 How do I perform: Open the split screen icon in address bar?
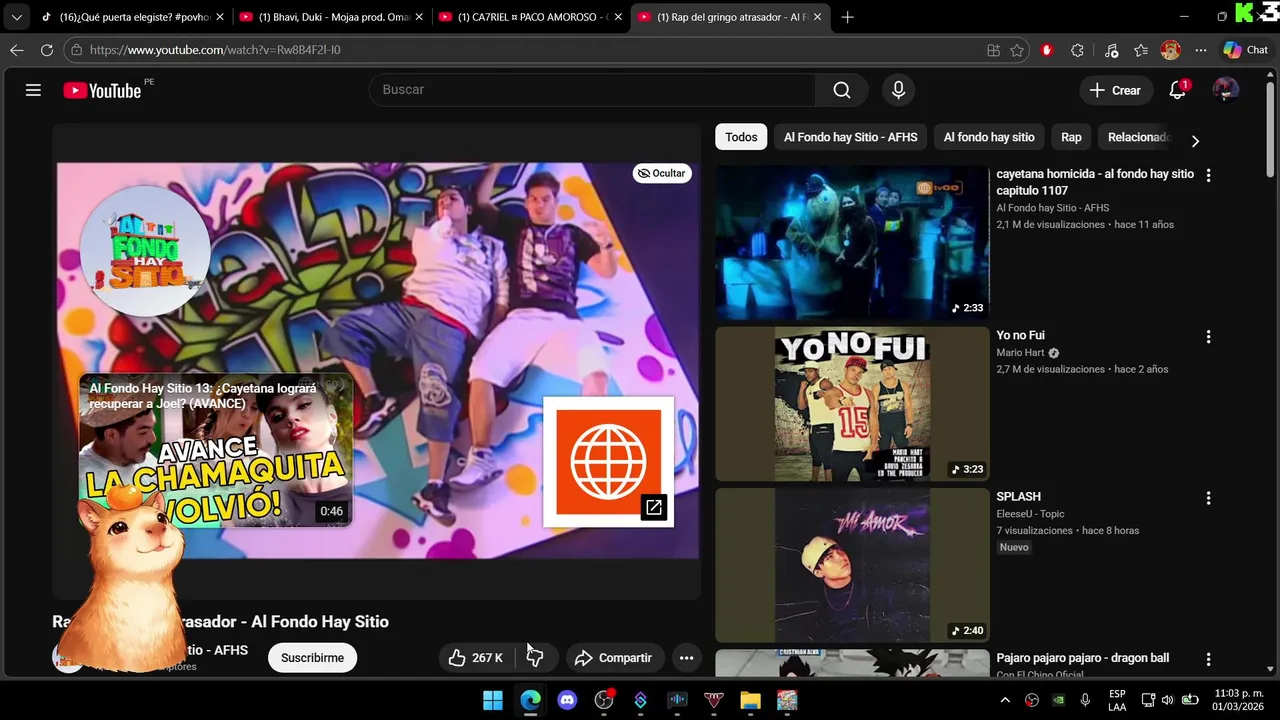[x=993, y=50]
